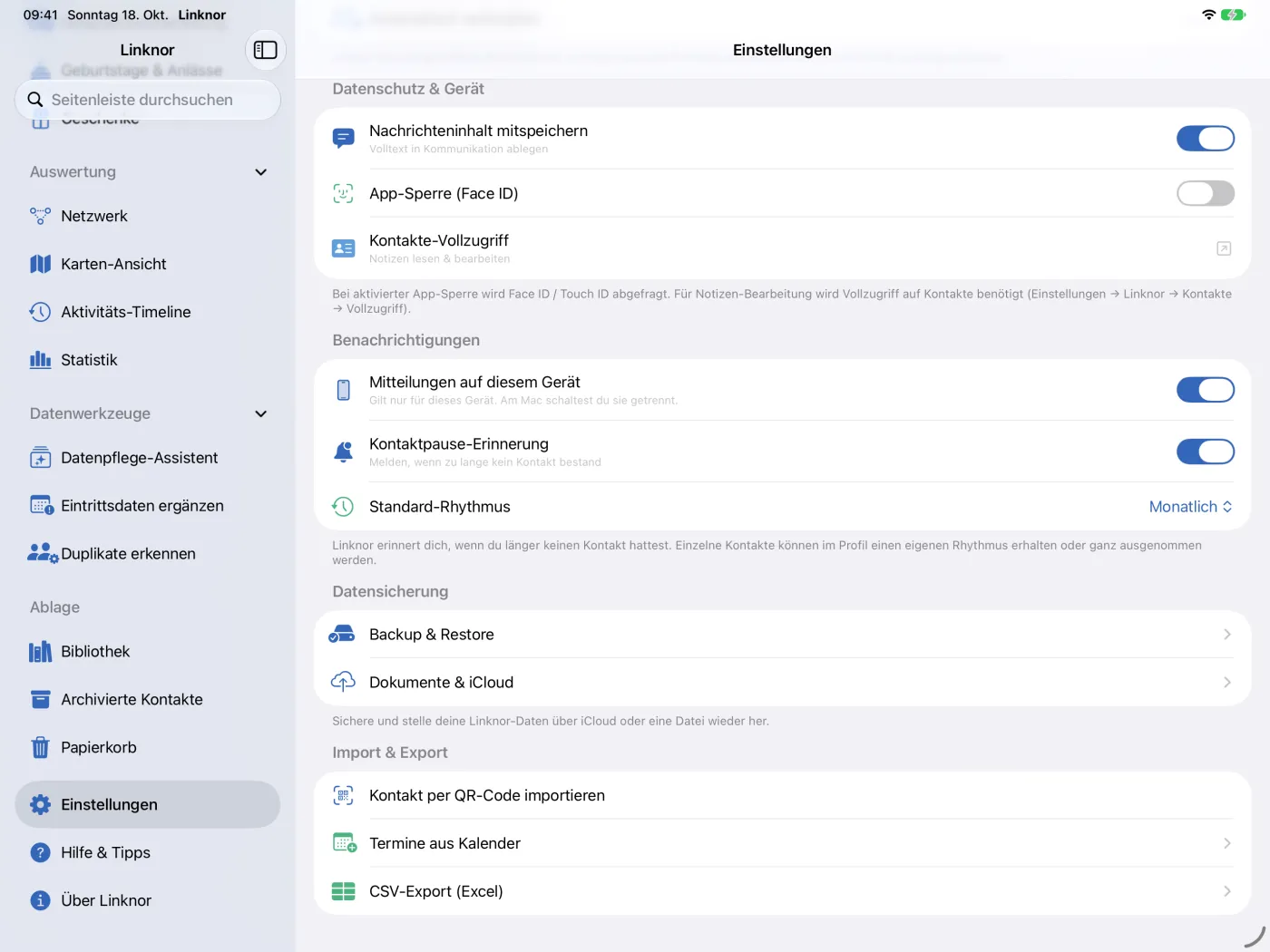The image size is (1270, 952).
Task: Open Papierkorb via its trash icon
Action: point(40,748)
